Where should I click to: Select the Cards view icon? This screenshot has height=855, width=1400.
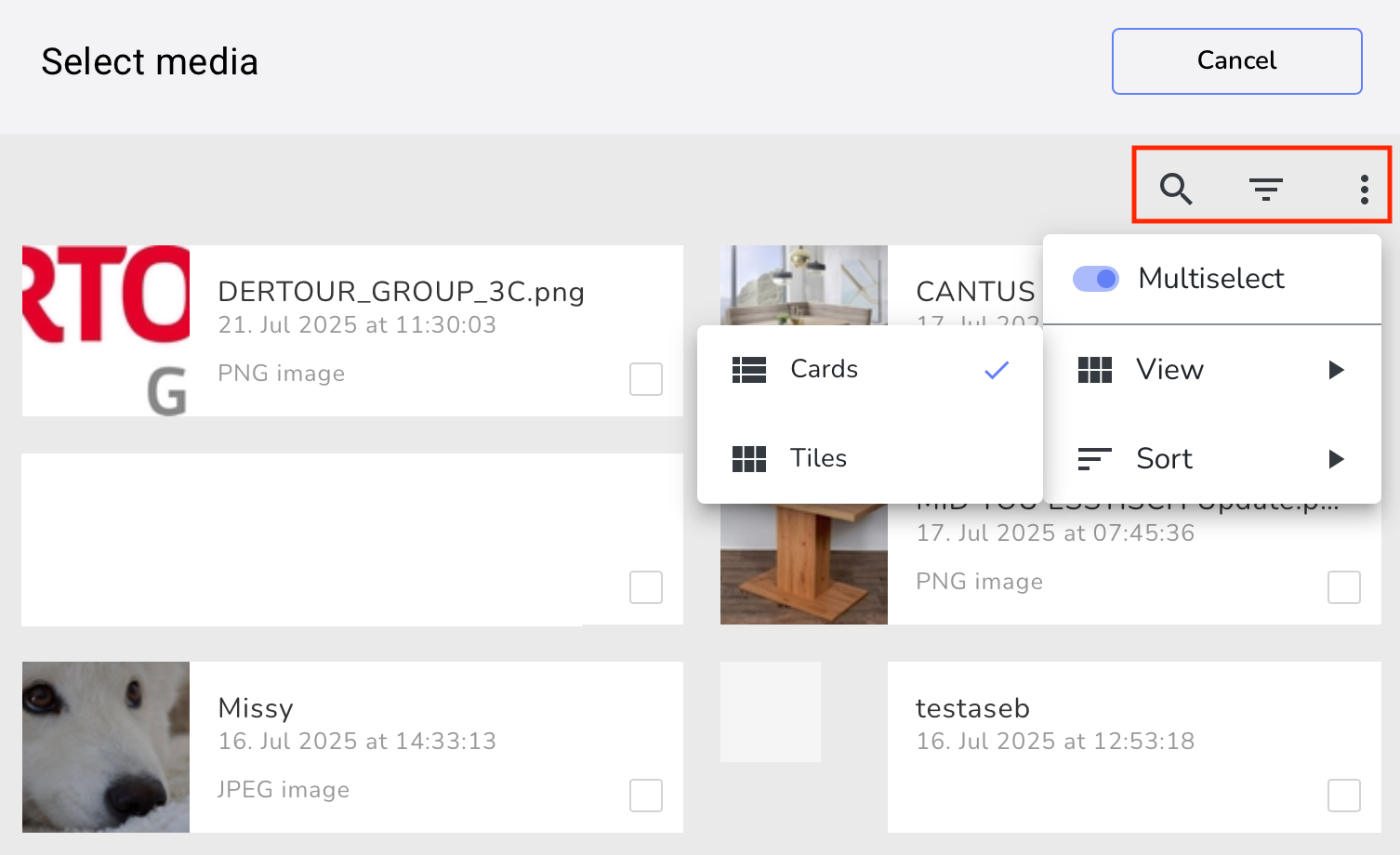tap(749, 369)
